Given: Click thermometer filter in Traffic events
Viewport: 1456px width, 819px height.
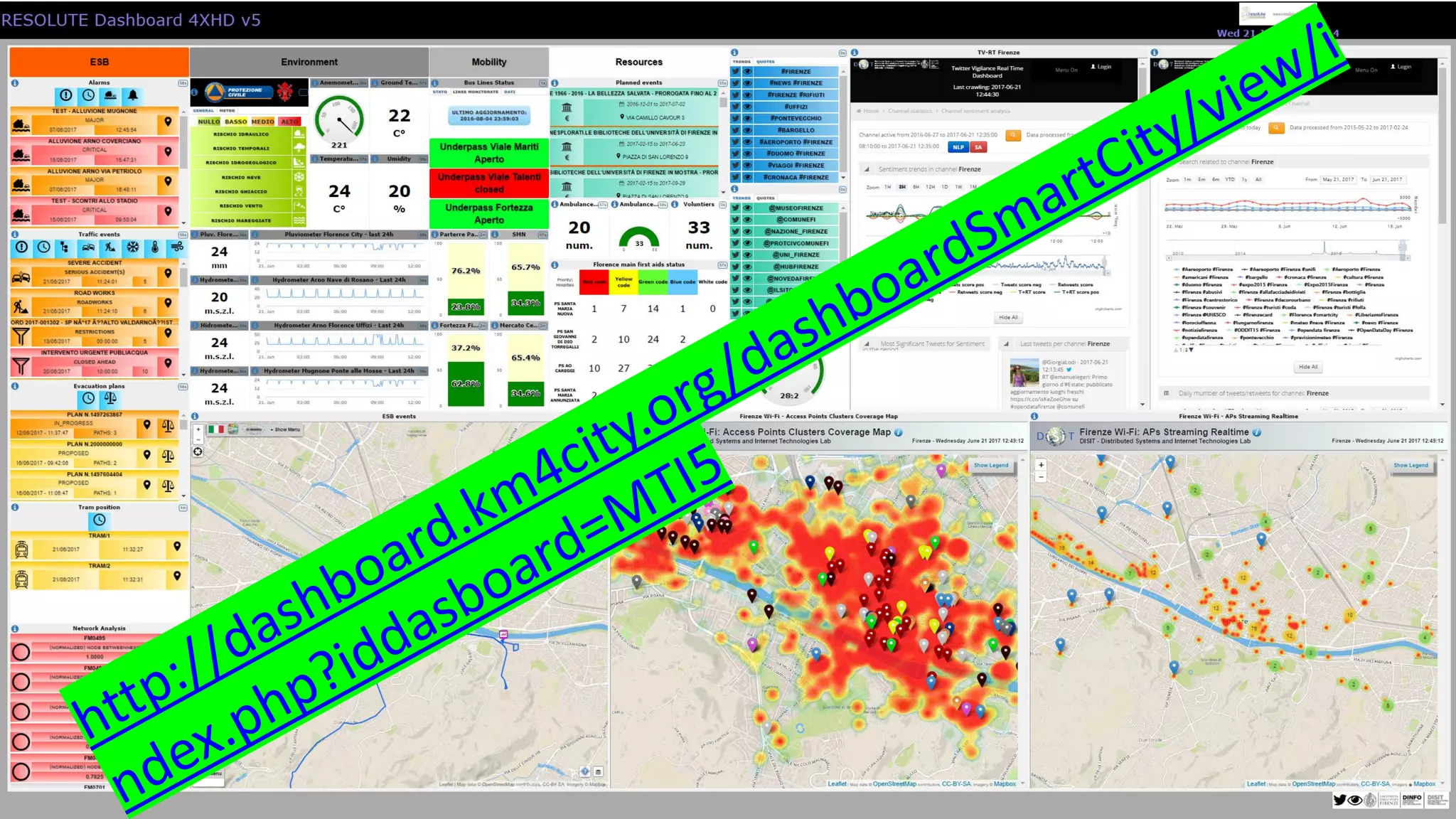Looking at the screenshot, I should pos(154,247).
